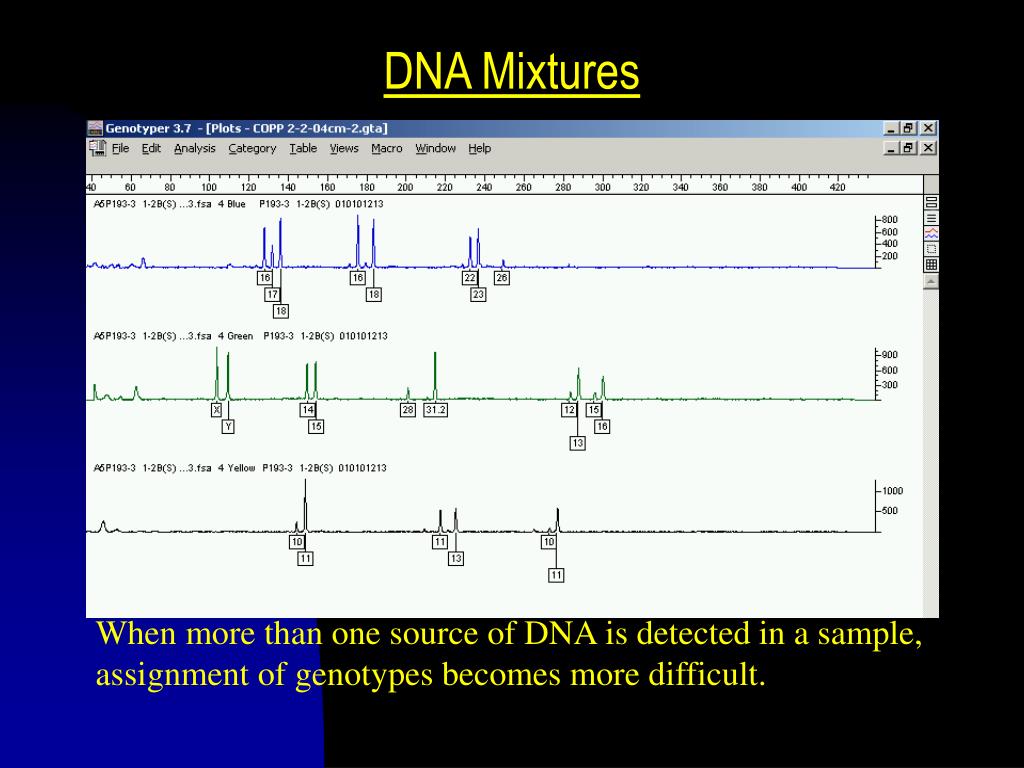Click the 900 value on green plot axis
The image size is (1024, 768).
(889, 355)
